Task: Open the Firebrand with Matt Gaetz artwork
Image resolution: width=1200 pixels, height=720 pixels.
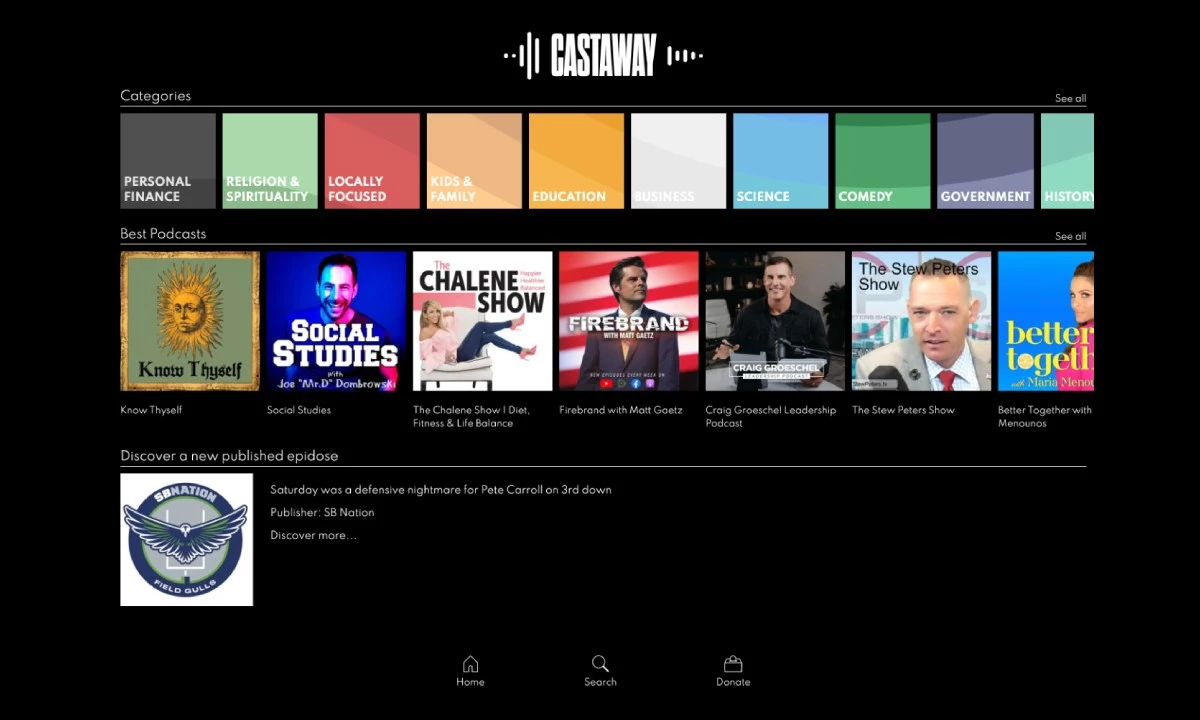Action: pos(628,321)
